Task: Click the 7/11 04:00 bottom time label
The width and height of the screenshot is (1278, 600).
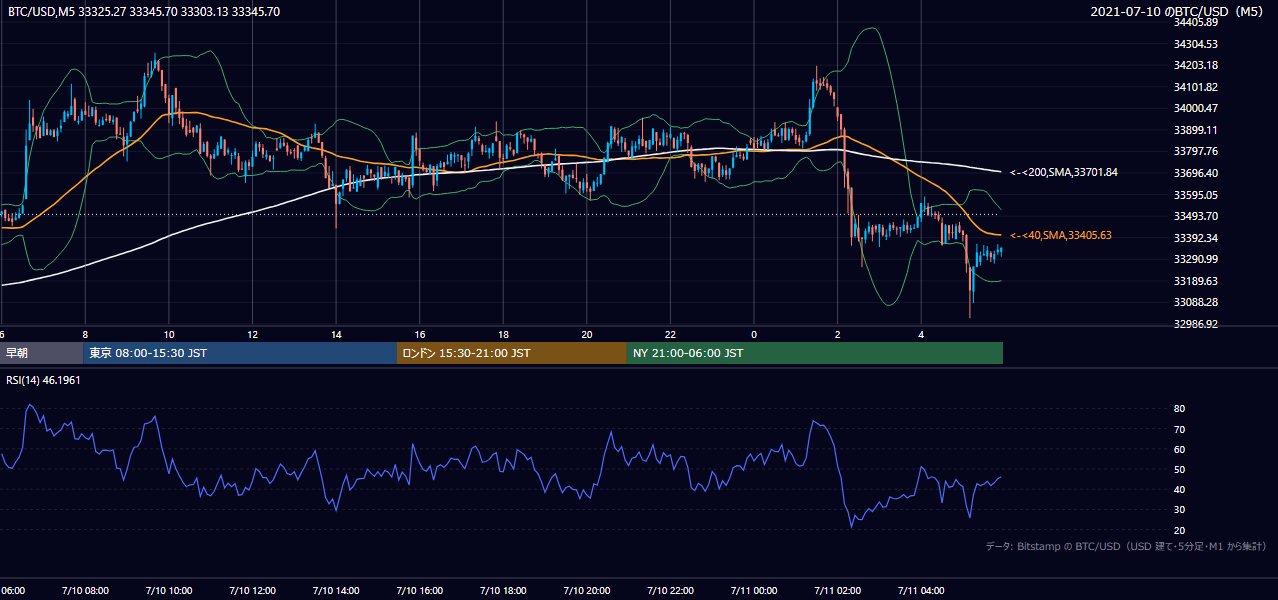Action: [x=921, y=590]
